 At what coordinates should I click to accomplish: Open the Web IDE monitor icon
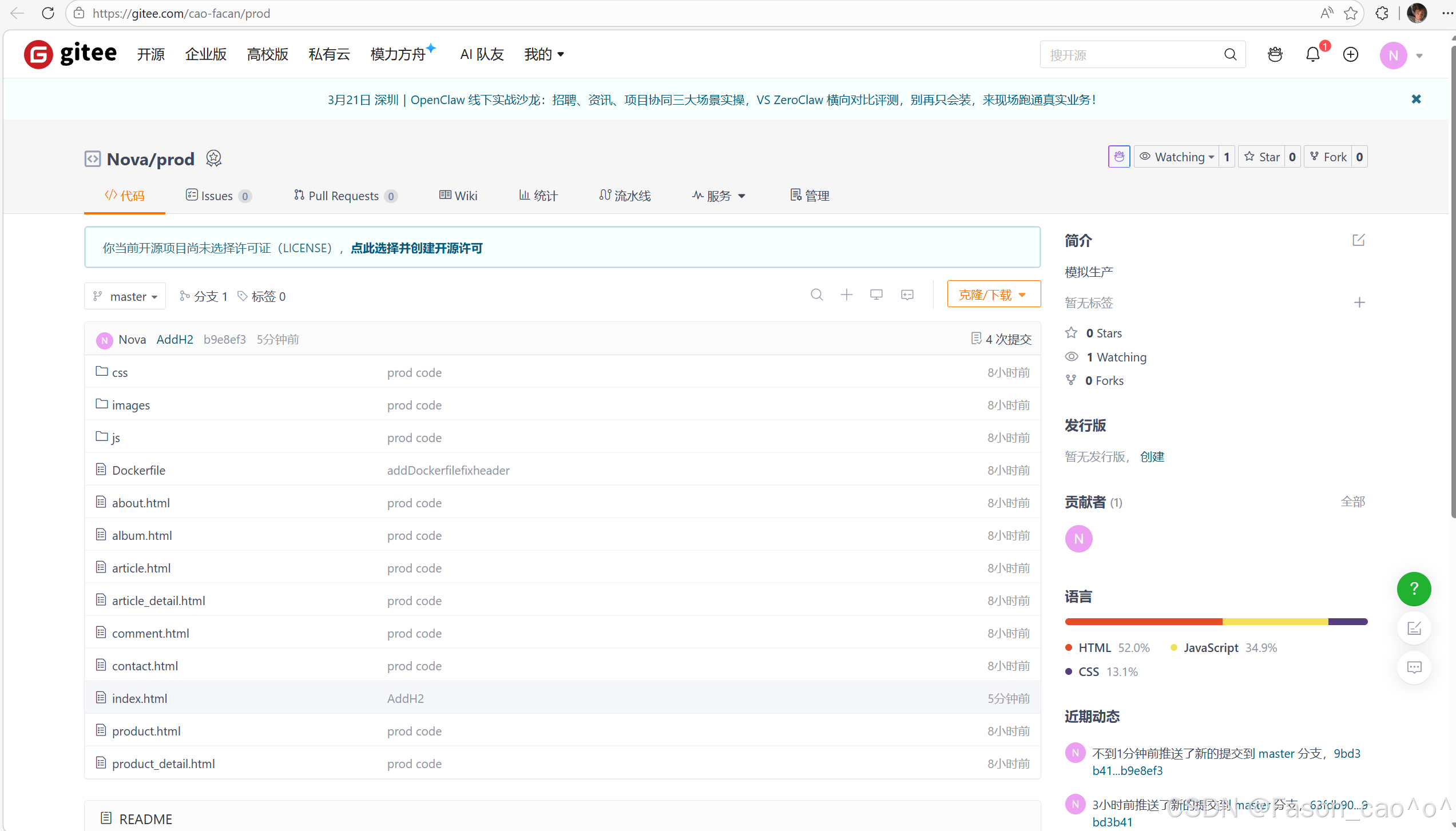[876, 295]
